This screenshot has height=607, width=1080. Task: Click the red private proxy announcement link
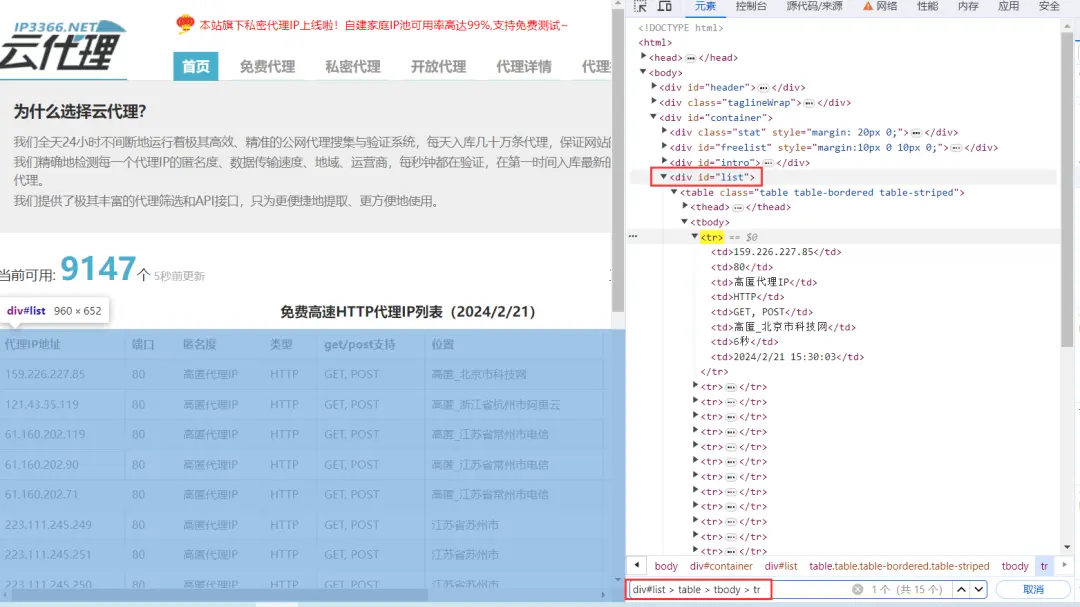383,25
